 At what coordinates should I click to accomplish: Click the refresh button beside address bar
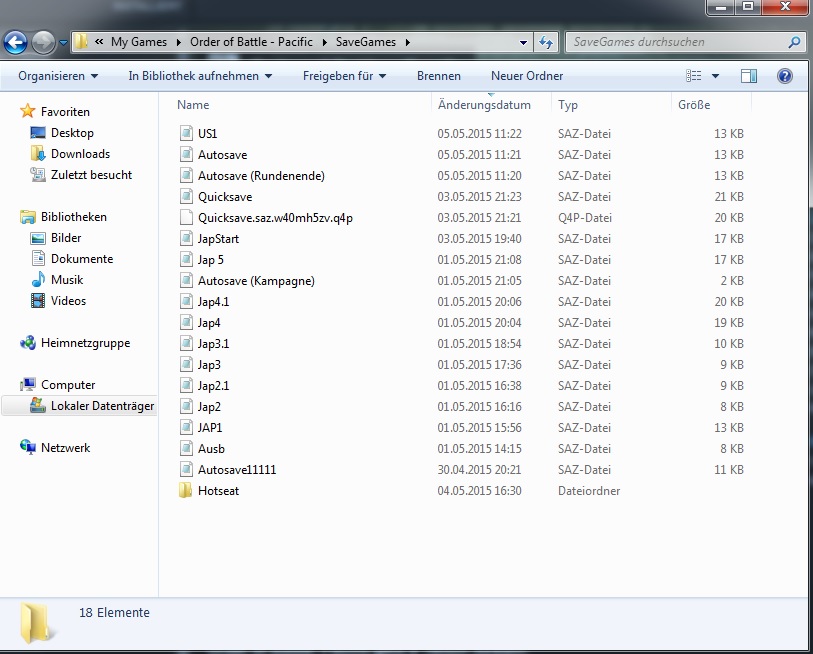(546, 42)
